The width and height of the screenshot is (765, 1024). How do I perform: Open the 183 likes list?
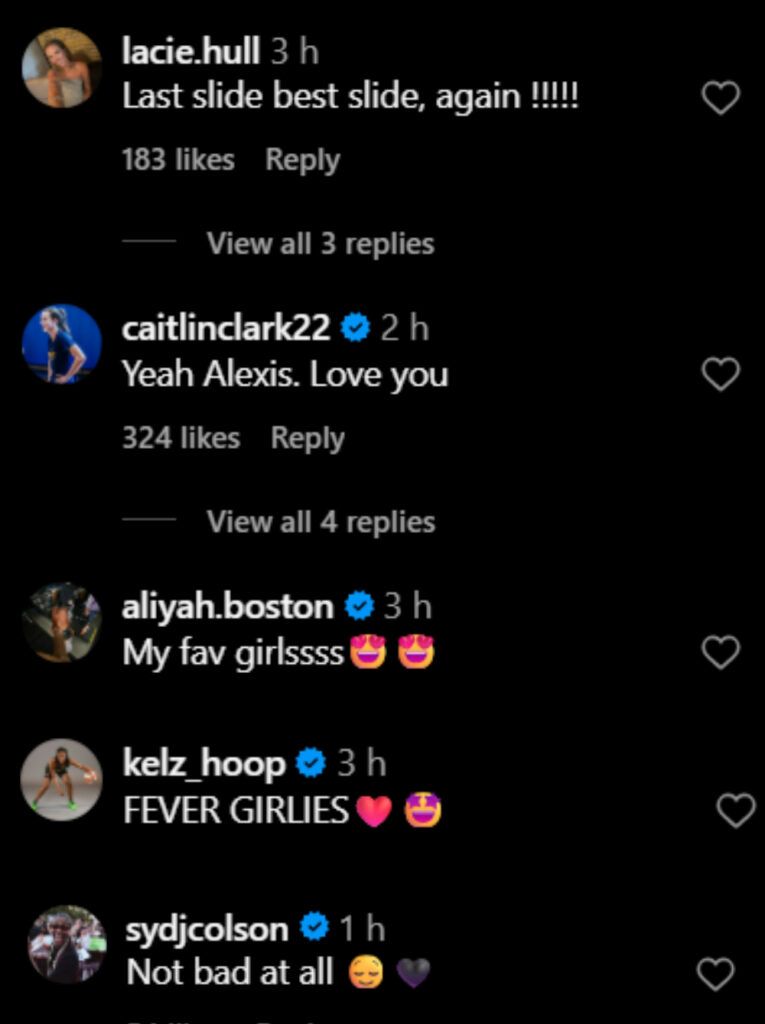coord(177,158)
